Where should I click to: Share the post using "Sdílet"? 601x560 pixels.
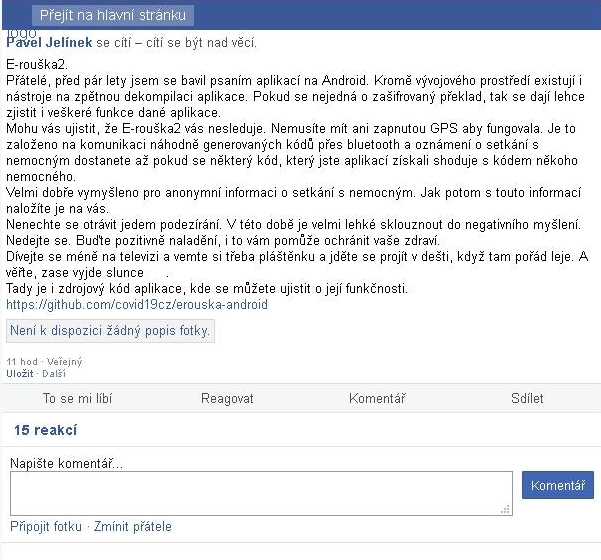point(527,398)
